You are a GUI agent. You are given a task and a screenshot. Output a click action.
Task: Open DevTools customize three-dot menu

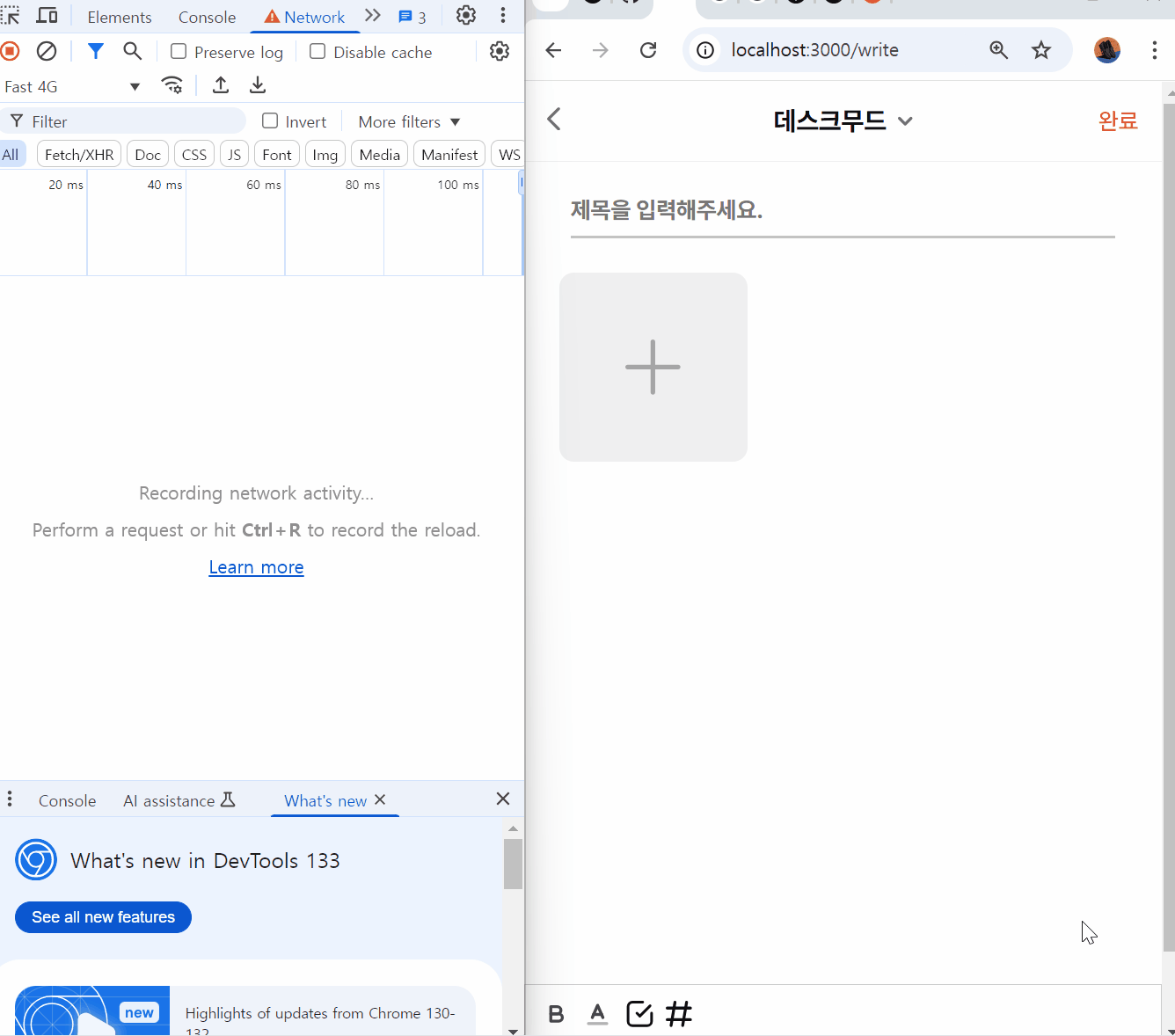coord(503,15)
